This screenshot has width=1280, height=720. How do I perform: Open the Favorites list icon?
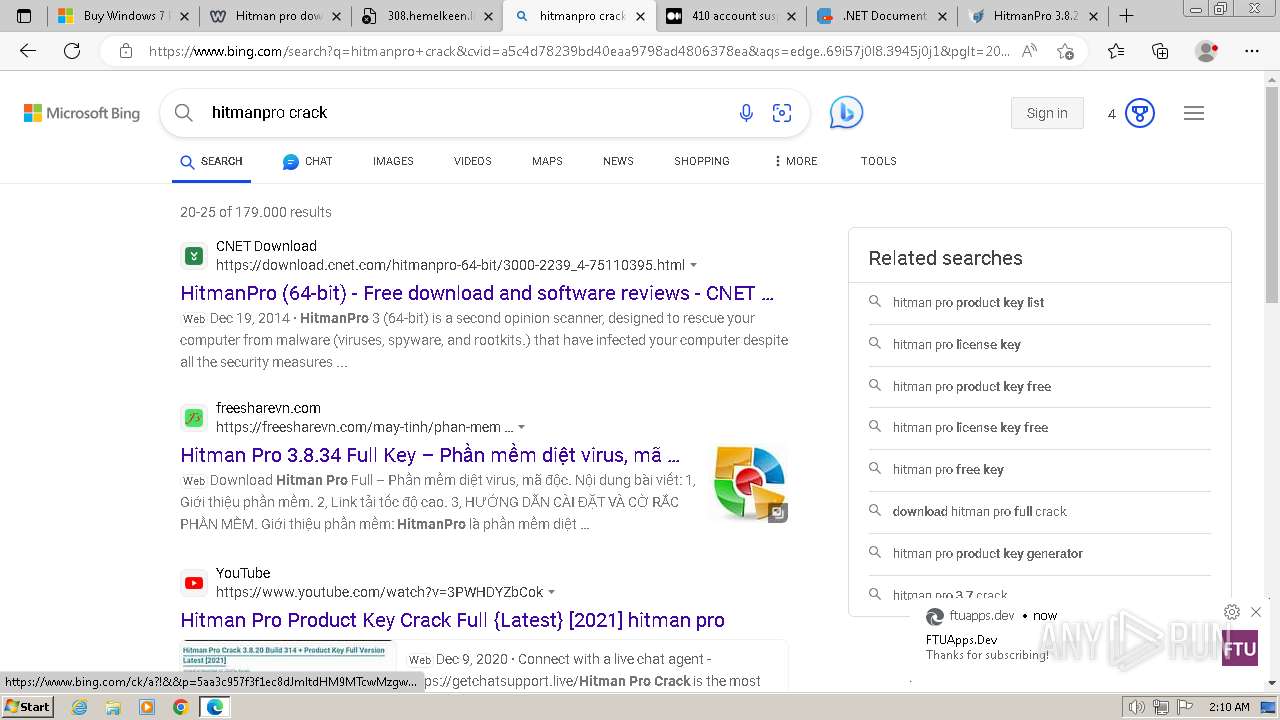tap(1116, 51)
